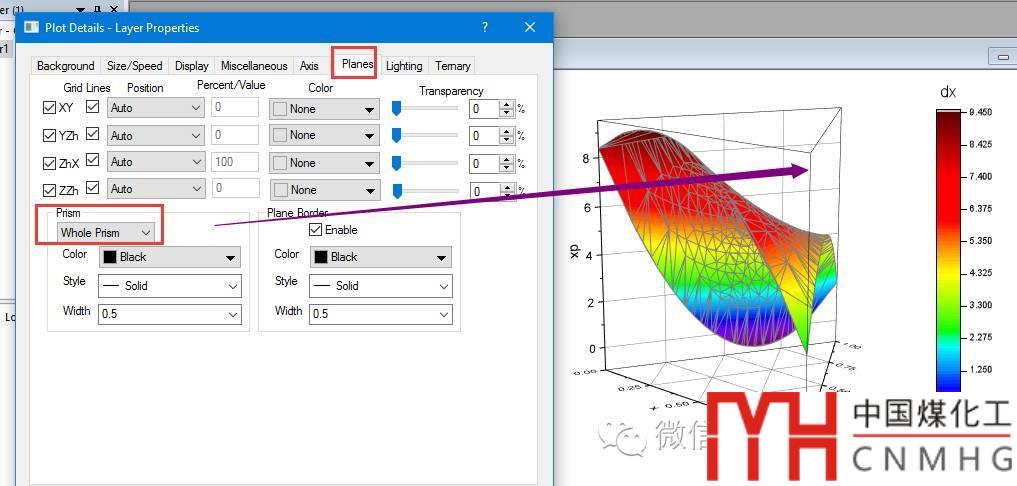Open the Prism Style dropdown
This screenshot has height=486, width=1017.
click(169, 286)
